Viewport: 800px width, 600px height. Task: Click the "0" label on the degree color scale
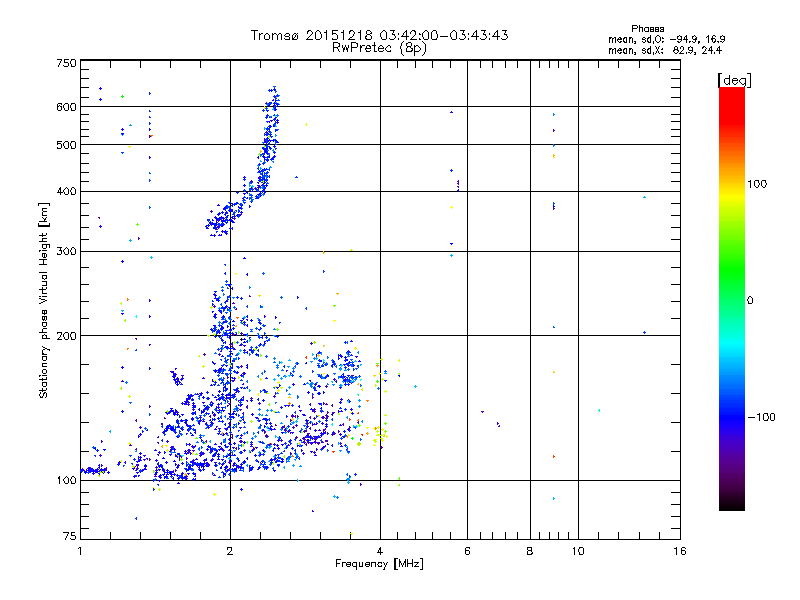pos(750,301)
